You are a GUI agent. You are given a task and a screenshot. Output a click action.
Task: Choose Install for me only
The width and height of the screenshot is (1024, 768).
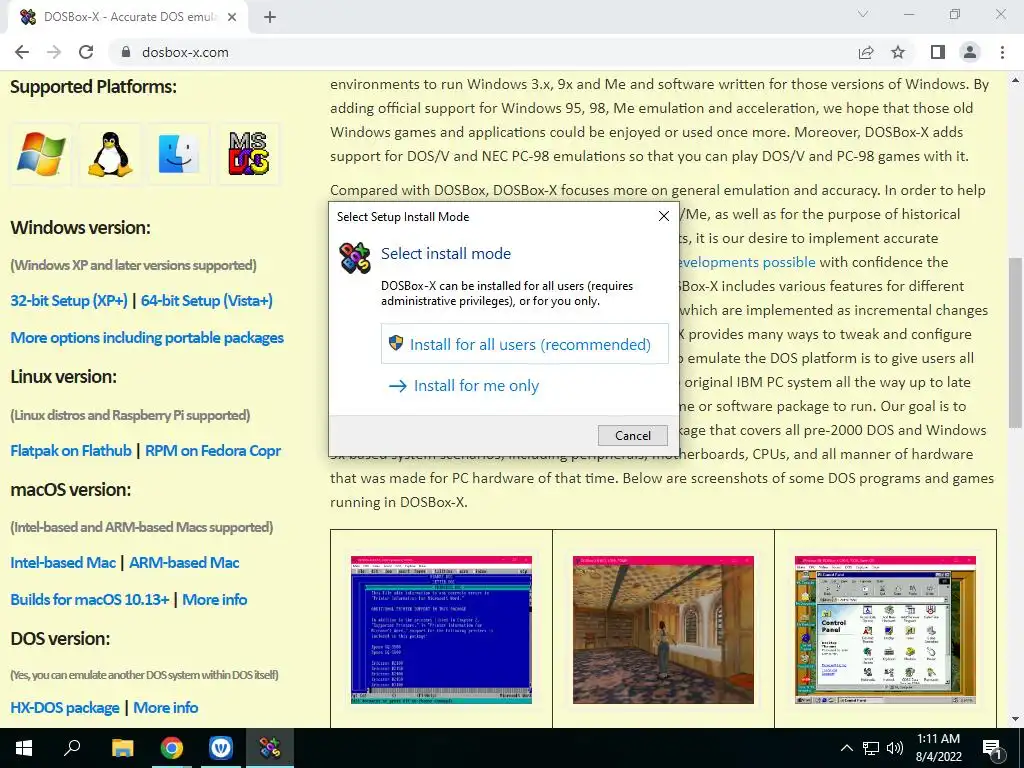(464, 385)
